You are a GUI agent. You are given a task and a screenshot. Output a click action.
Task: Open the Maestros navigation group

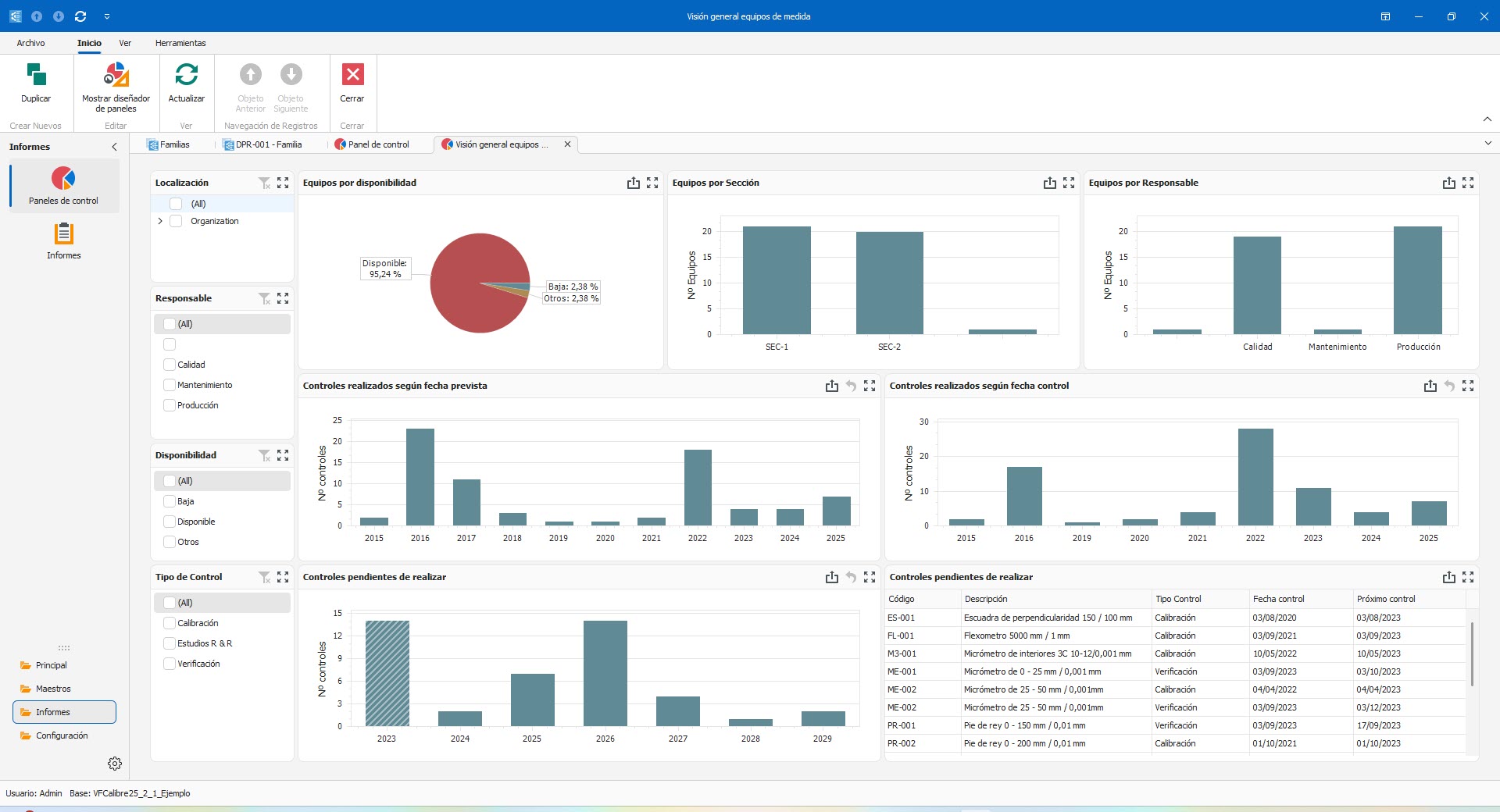(x=53, y=689)
